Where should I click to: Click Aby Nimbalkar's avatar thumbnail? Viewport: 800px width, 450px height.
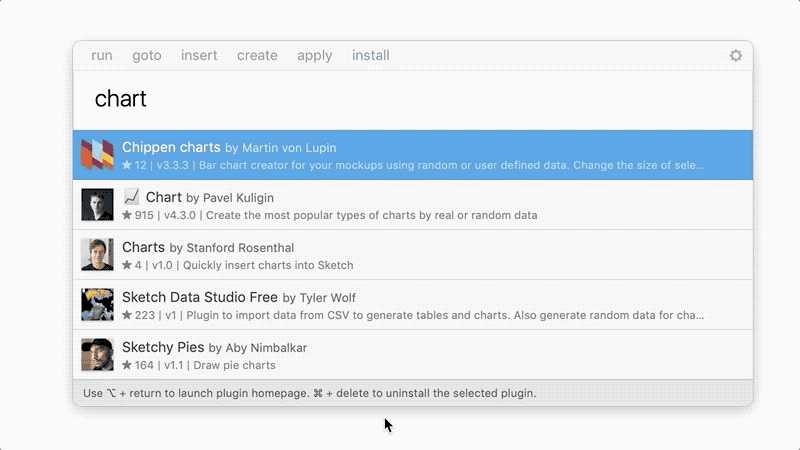pos(97,355)
